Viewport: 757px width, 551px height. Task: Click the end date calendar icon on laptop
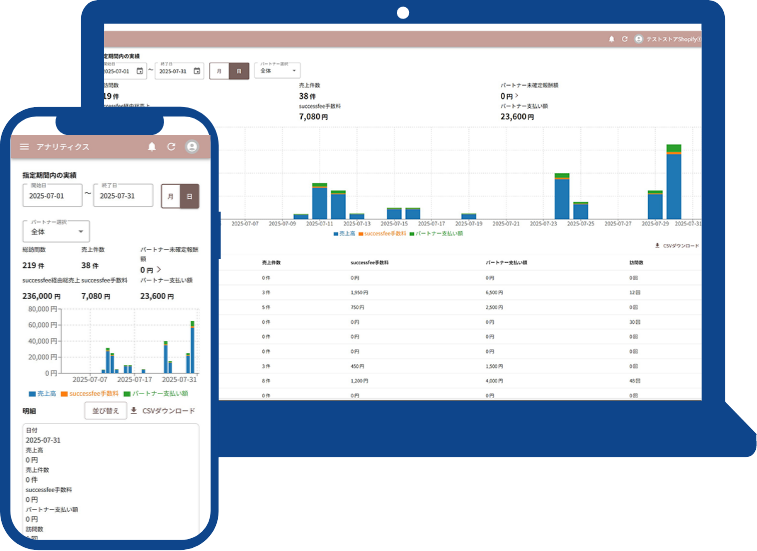coord(196,71)
